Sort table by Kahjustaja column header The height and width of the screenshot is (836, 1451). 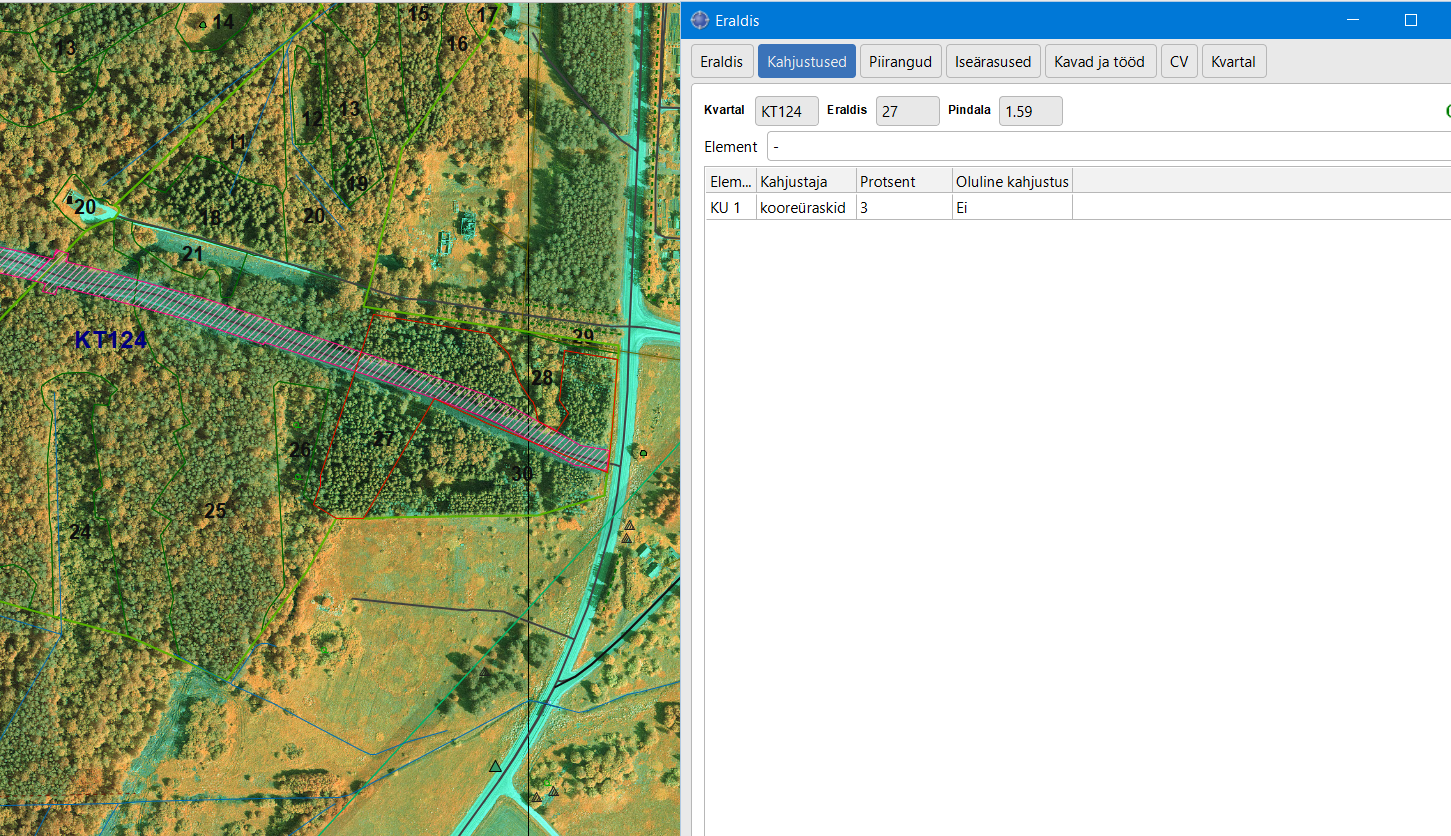pyautogui.click(x=805, y=181)
